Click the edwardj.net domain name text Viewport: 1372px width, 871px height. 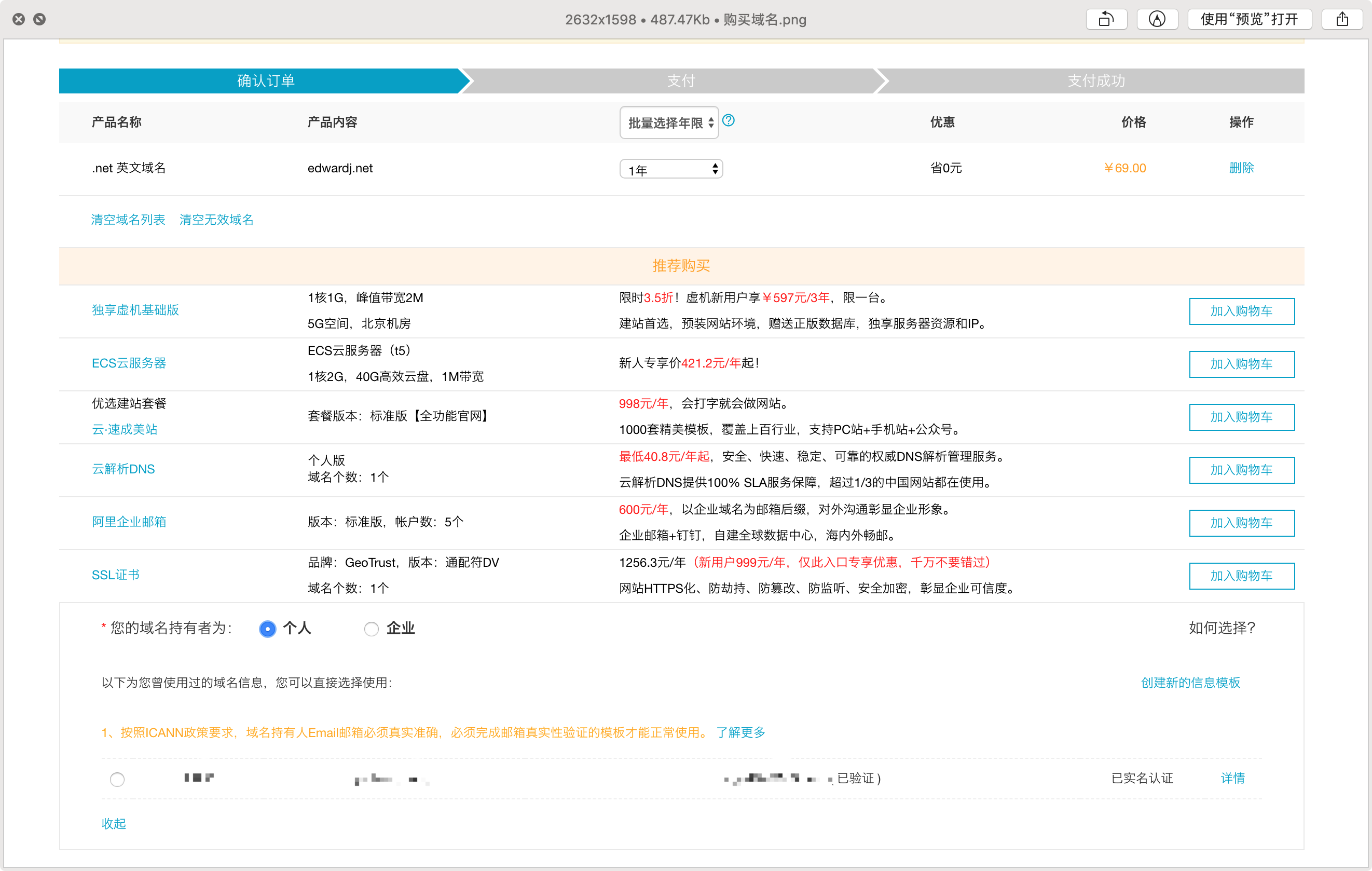(x=340, y=168)
